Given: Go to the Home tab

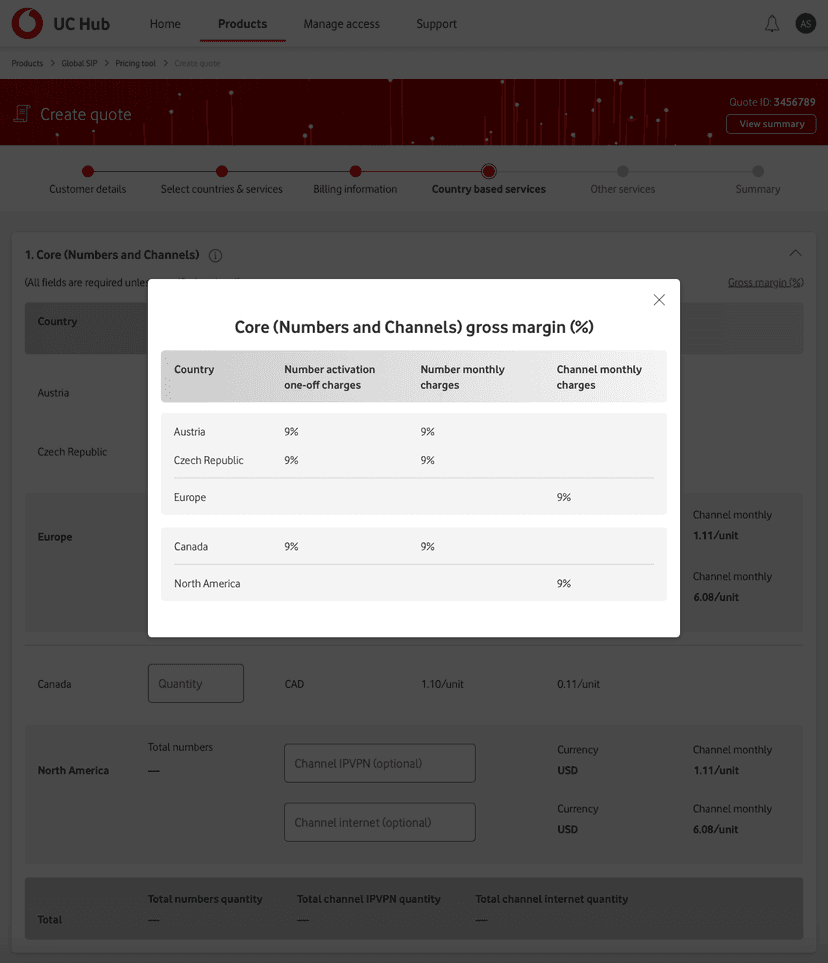Looking at the screenshot, I should pyautogui.click(x=165, y=24).
